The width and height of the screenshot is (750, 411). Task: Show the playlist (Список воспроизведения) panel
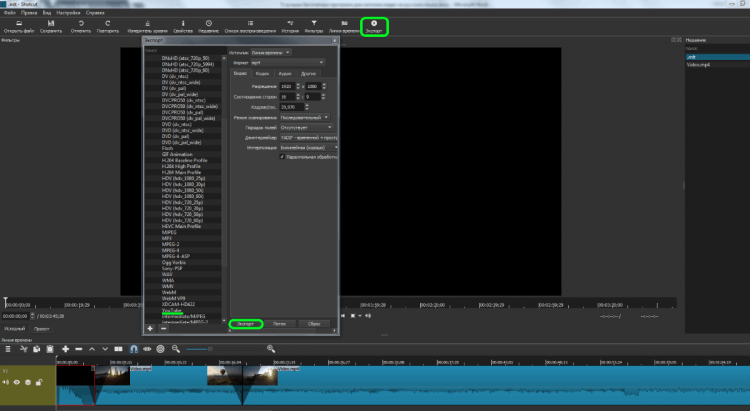(250, 26)
